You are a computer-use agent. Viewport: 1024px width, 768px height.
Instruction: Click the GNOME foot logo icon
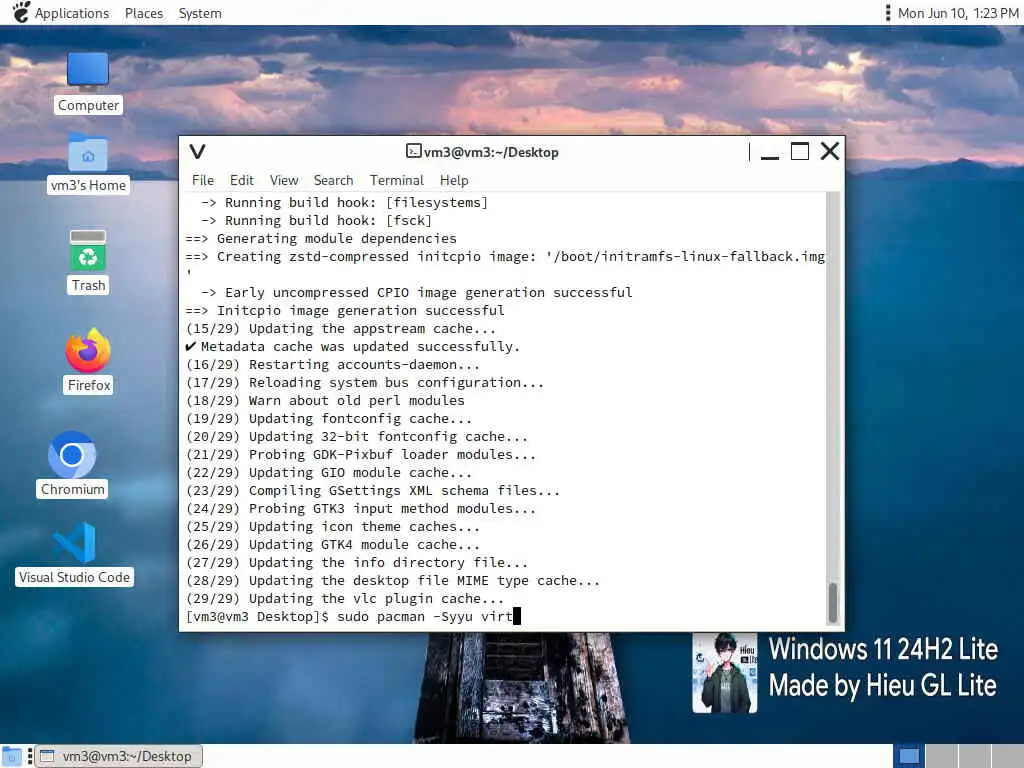click(x=21, y=12)
